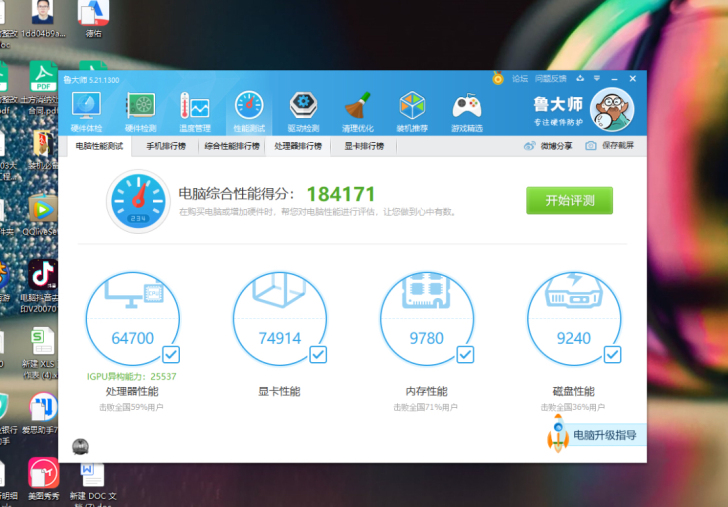The height and width of the screenshot is (507, 728).
Task: Open the 1dd04b9a portrait photo file on desktop
Action: coord(43,19)
